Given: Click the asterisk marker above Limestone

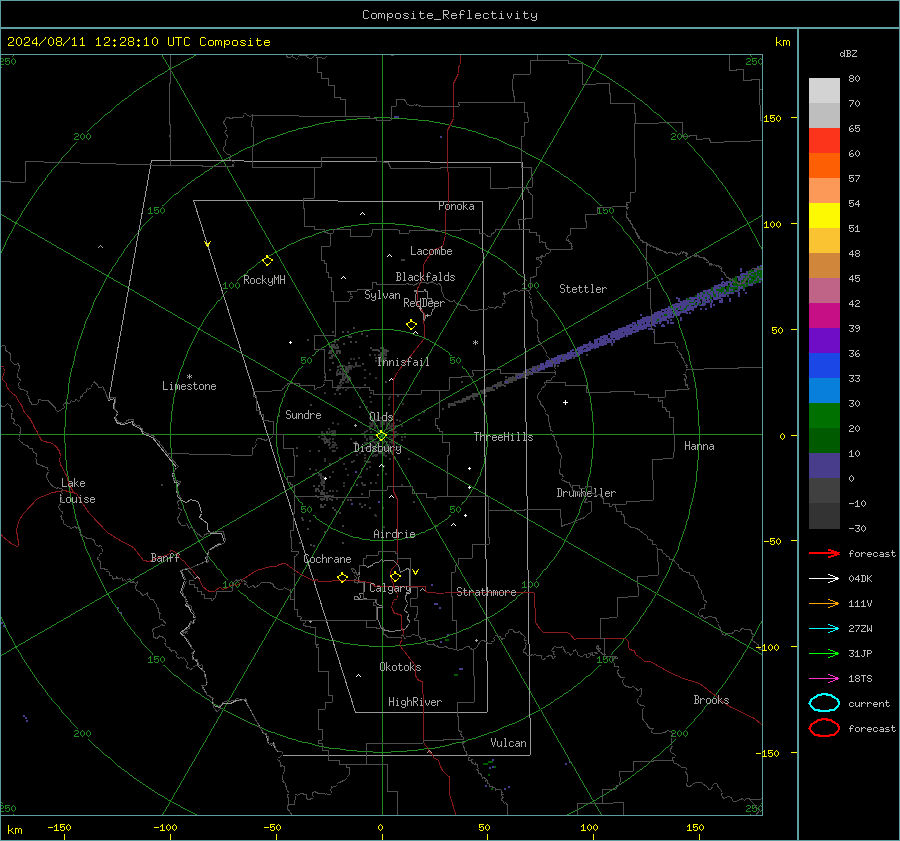Looking at the screenshot, I should (189, 377).
